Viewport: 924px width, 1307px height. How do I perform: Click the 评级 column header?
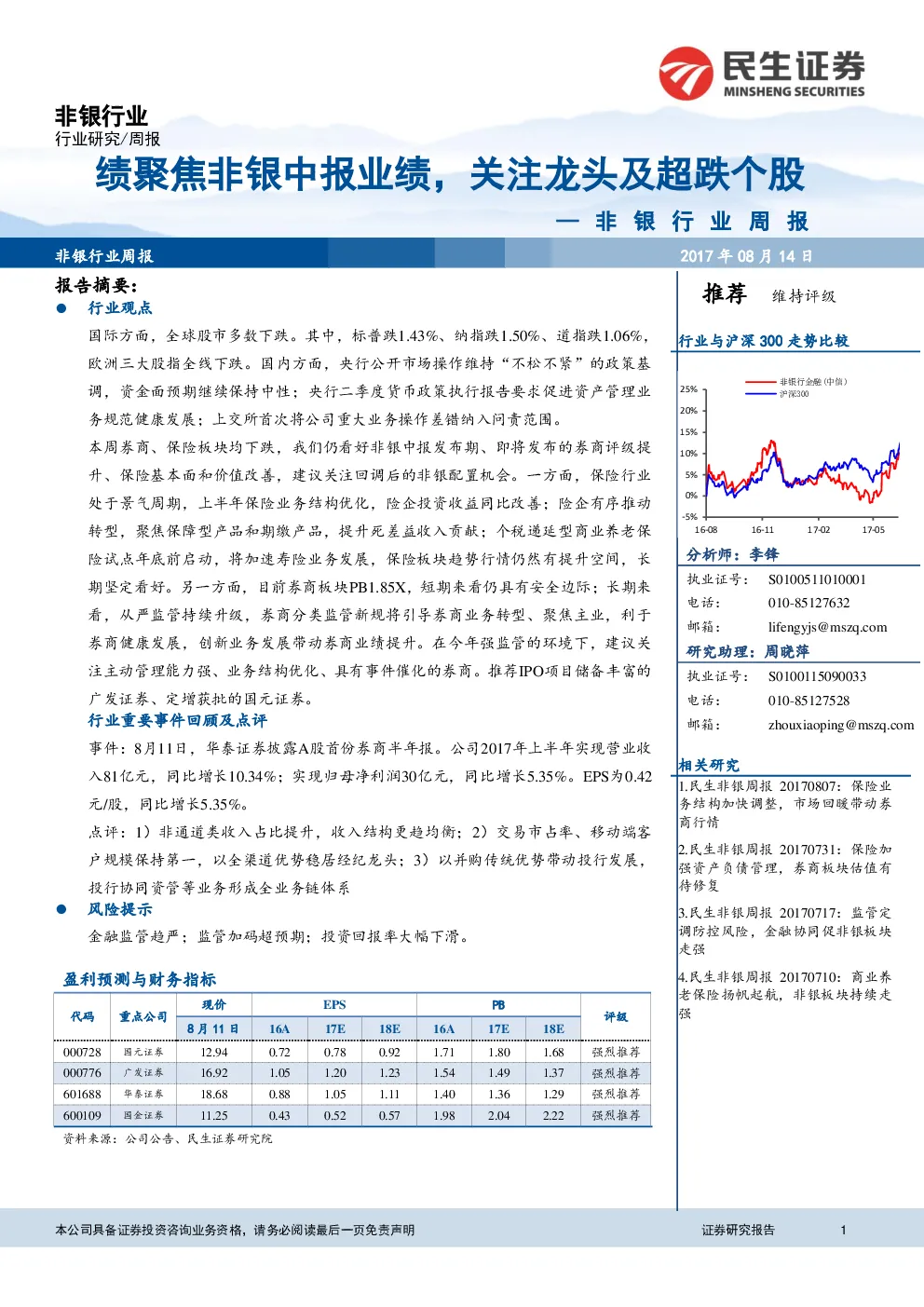[616, 1017]
